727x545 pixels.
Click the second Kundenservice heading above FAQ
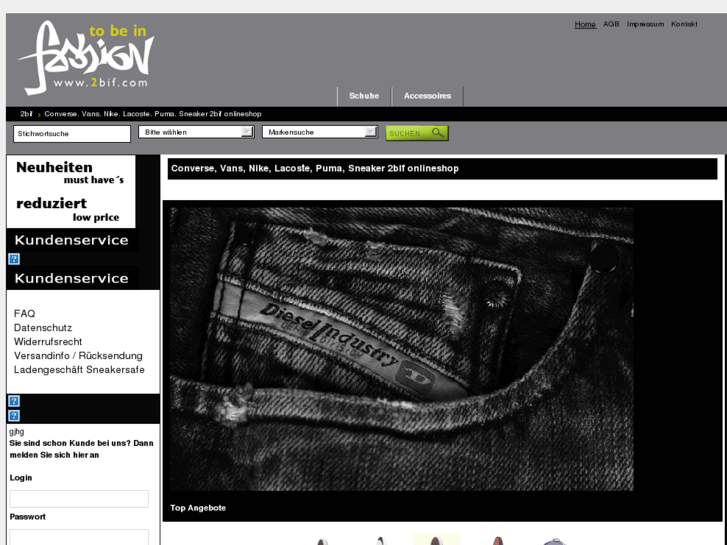point(72,278)
